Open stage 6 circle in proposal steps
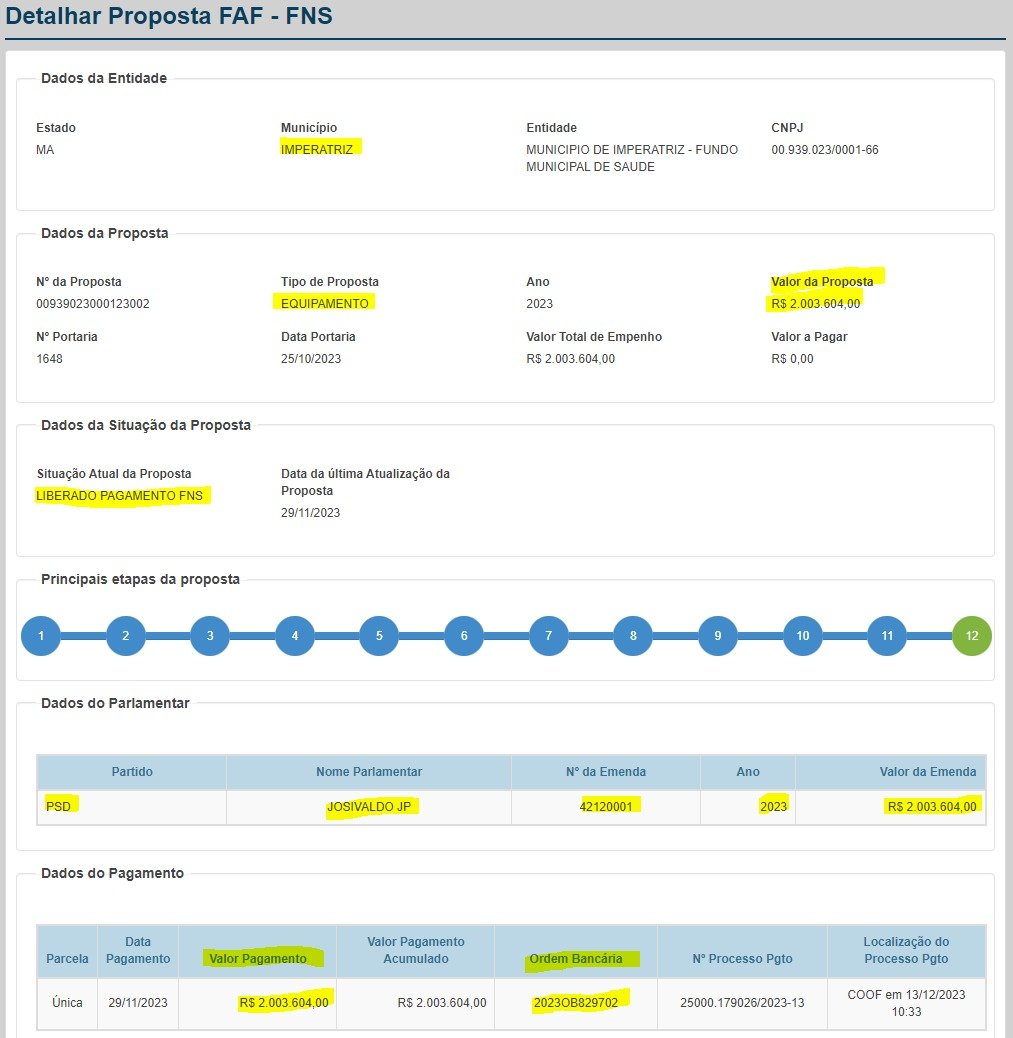 click(464, 636)
